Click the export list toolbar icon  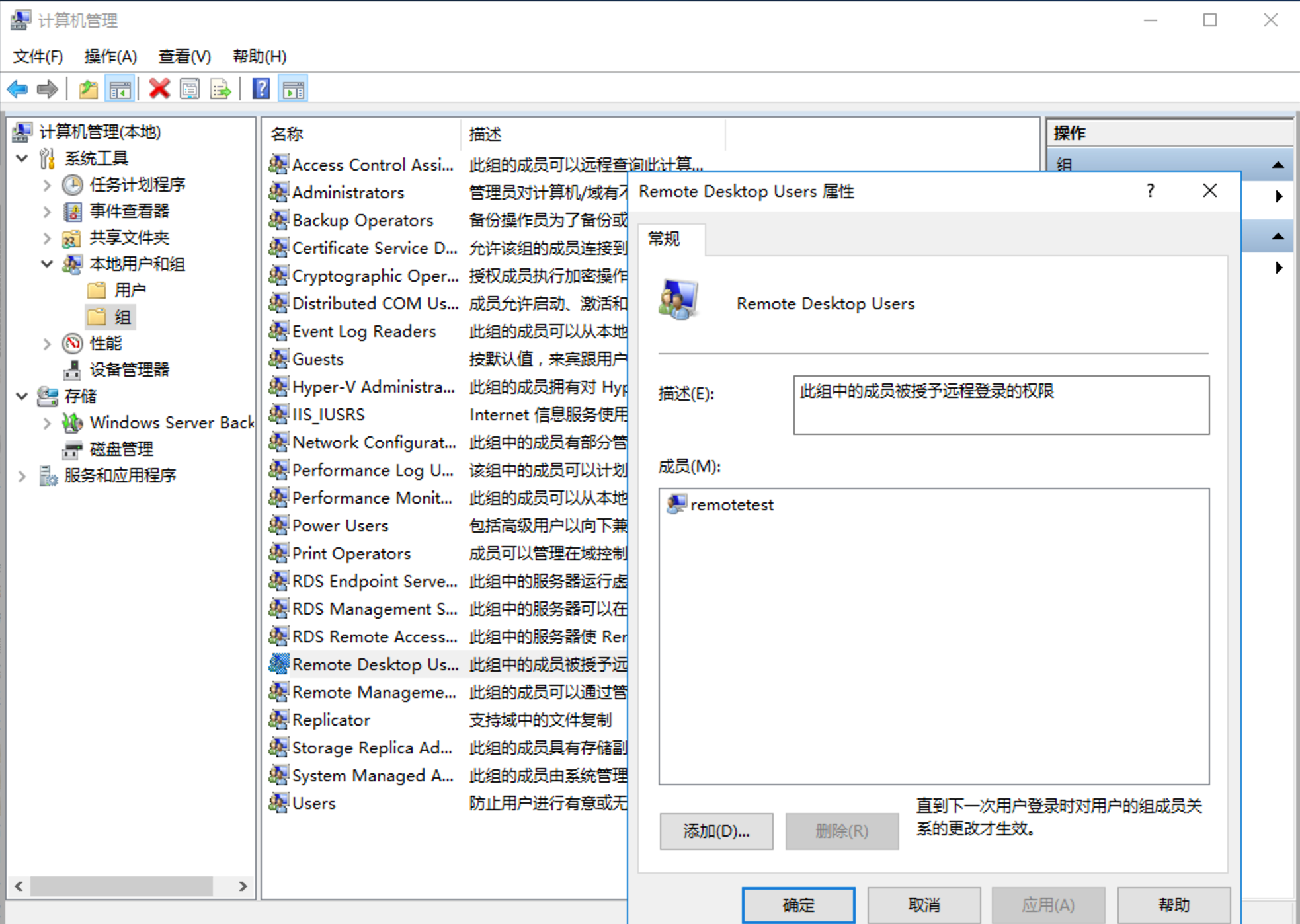[220, 89]
